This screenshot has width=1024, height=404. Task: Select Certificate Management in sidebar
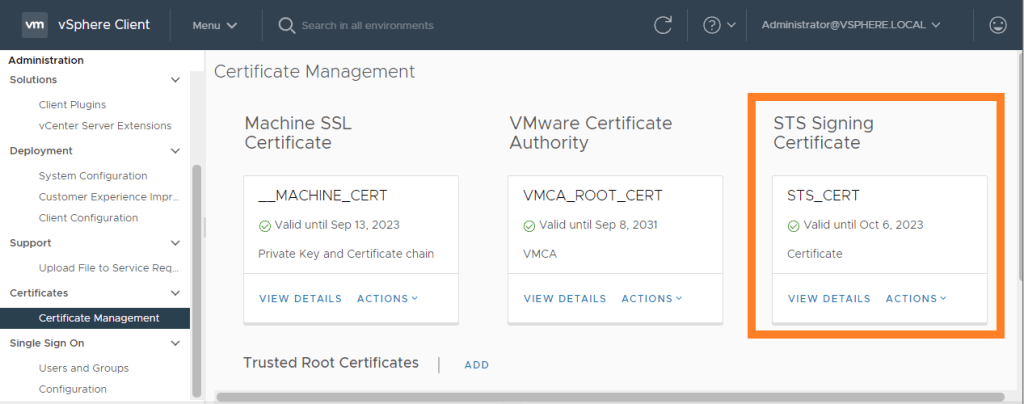click(95, 318)
